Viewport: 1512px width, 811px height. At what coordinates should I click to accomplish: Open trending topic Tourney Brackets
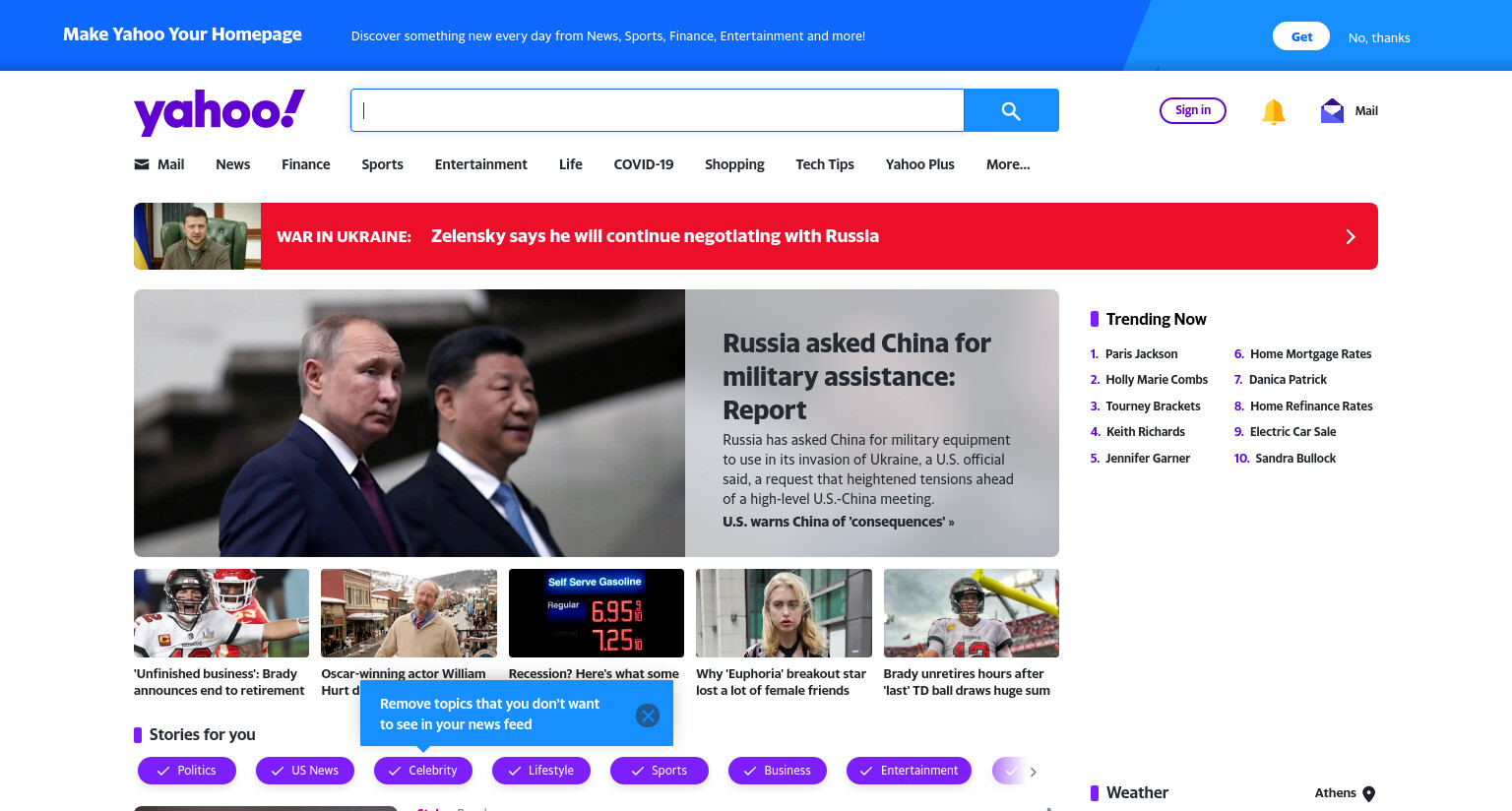(x=1153, y=406)
